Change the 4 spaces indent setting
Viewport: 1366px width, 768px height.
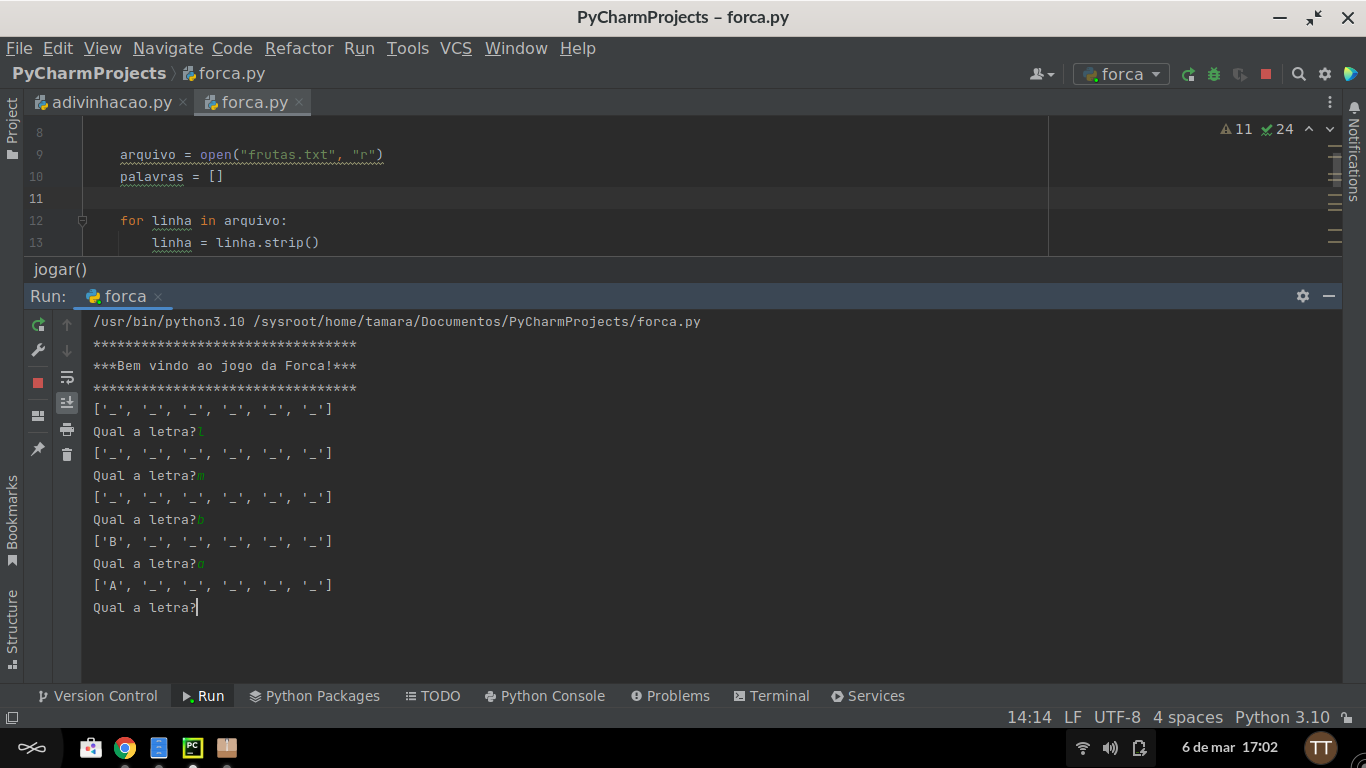pyautogui.click(x=1188, y=717)
